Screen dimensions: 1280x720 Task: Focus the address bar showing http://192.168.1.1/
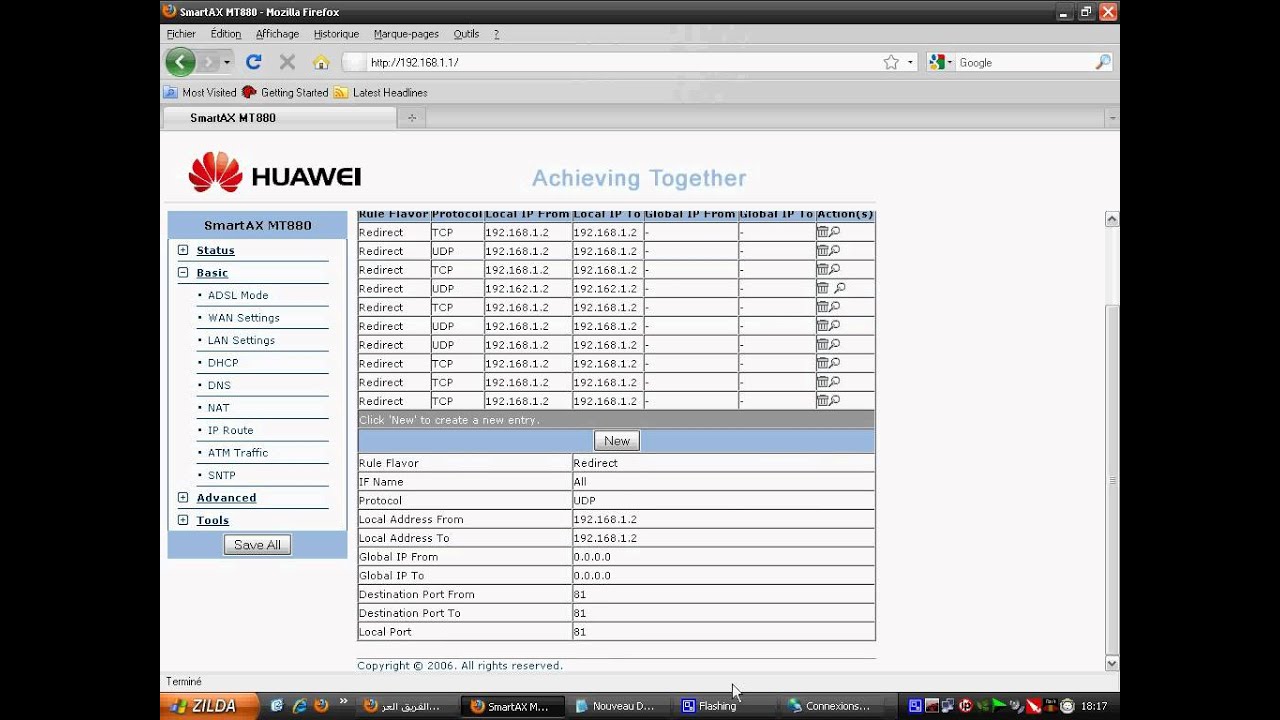point(620,62)
